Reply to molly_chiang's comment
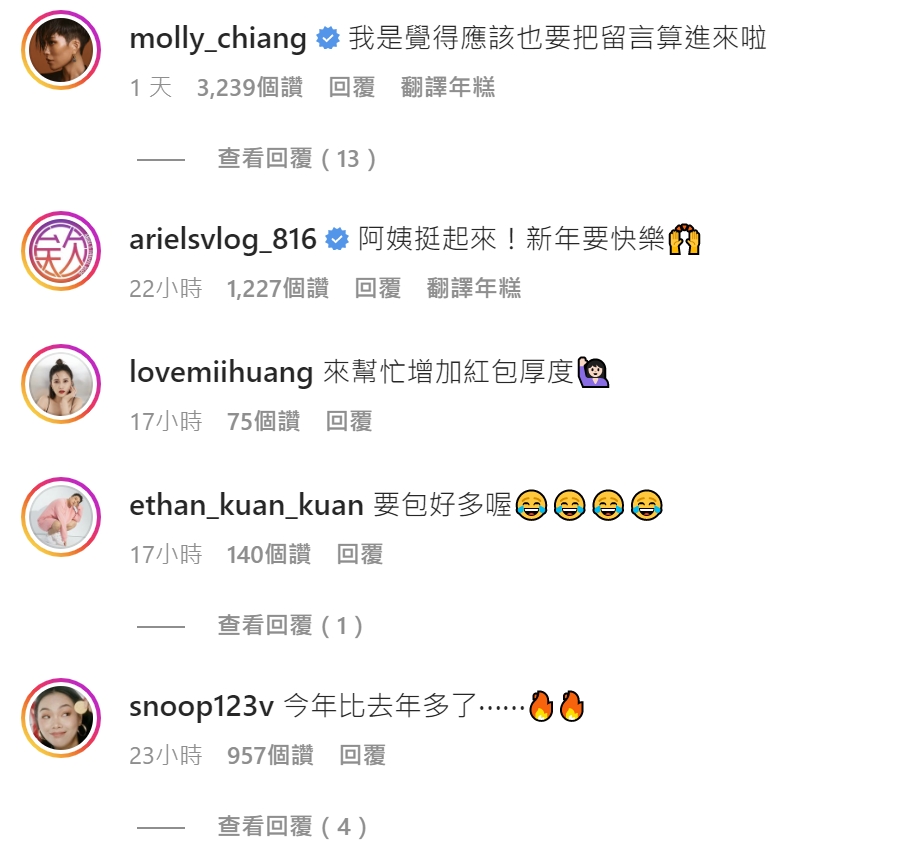 tap(352, 88)
